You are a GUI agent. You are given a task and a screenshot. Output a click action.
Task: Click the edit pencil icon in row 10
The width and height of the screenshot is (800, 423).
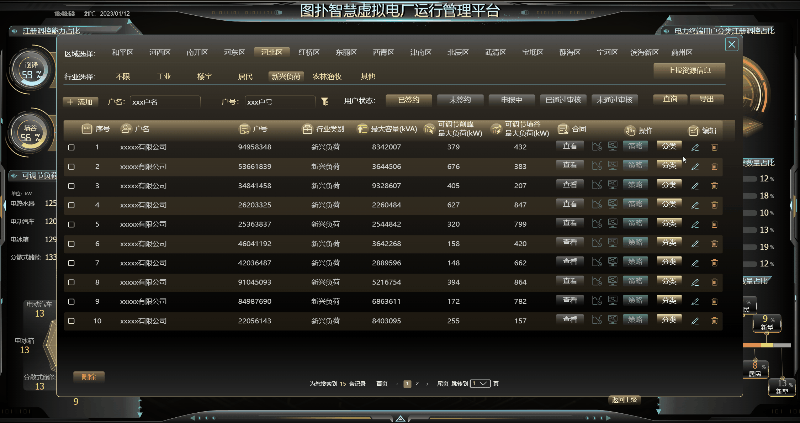[x=695, y=321]
